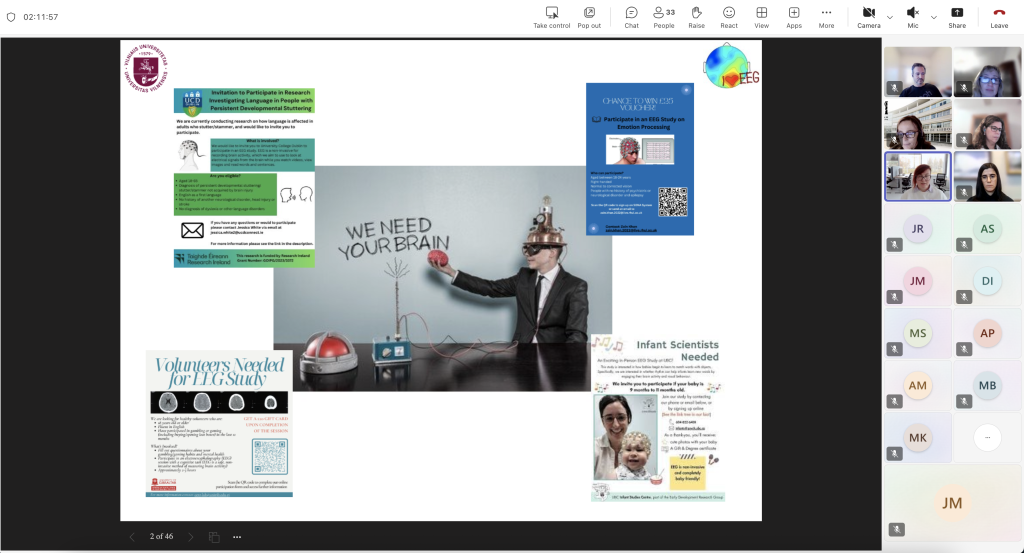
Task: Open the slide grid view icon
Action: pyautogui.click(x=214, y=537)
